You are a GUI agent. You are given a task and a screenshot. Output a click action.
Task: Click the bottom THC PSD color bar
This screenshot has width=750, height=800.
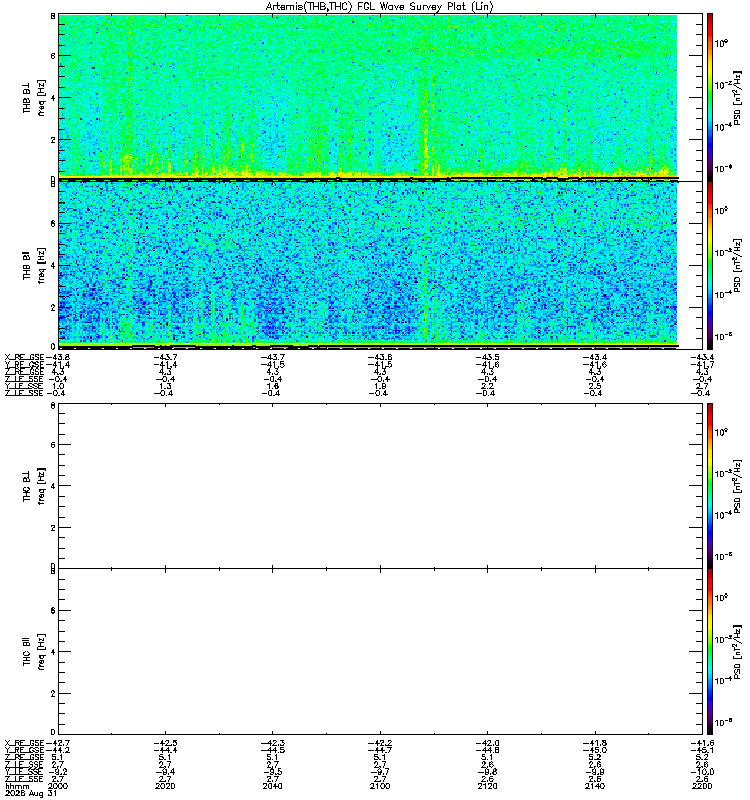pos(710,652)
